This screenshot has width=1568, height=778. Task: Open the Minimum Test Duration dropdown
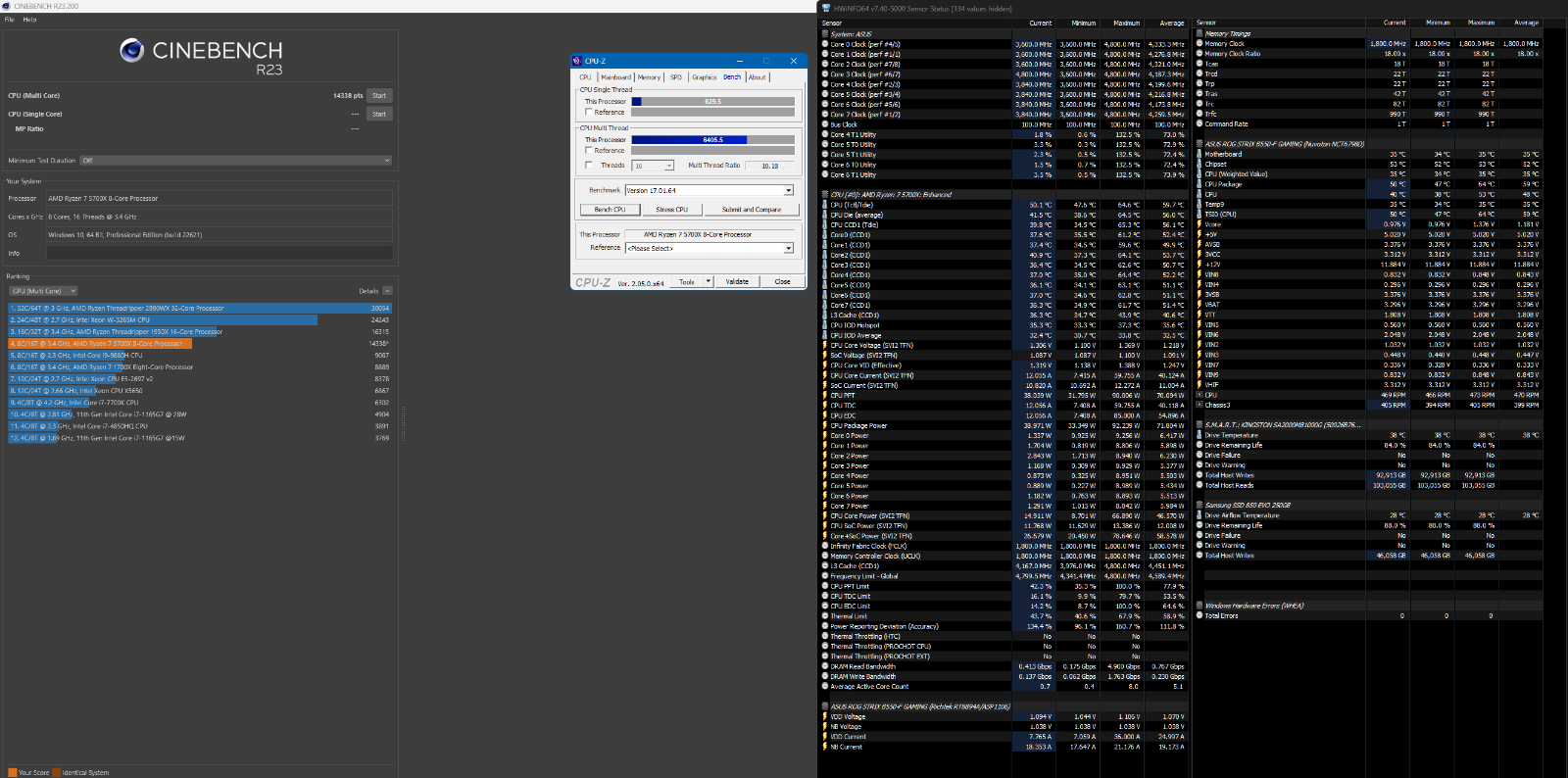[x=236, y=161]
